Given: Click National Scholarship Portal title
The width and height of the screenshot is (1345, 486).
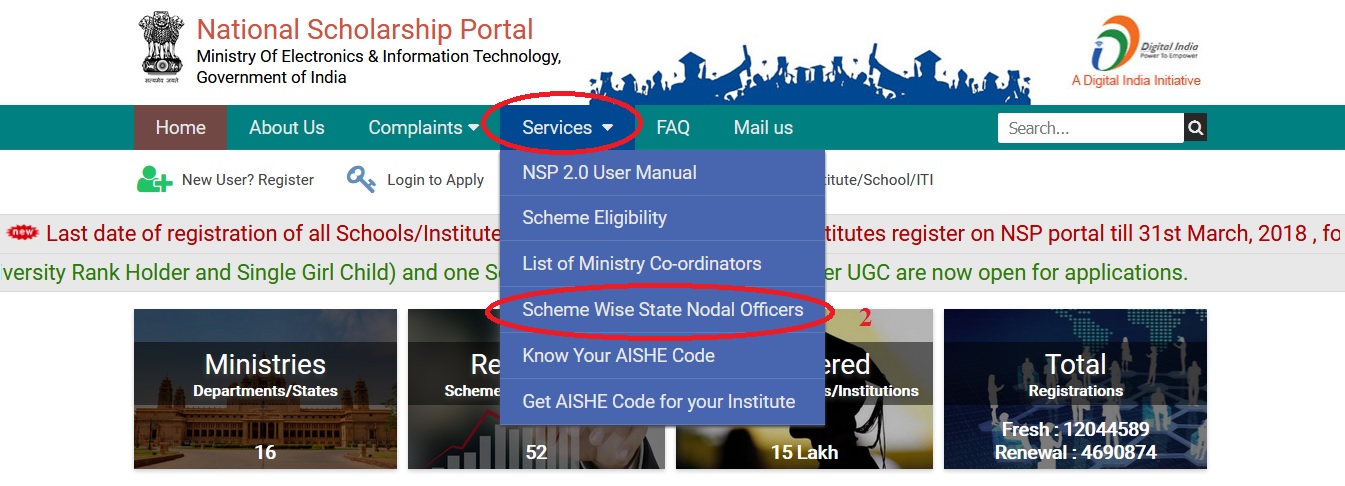Looking at the screenshot, I should (365, 30).
